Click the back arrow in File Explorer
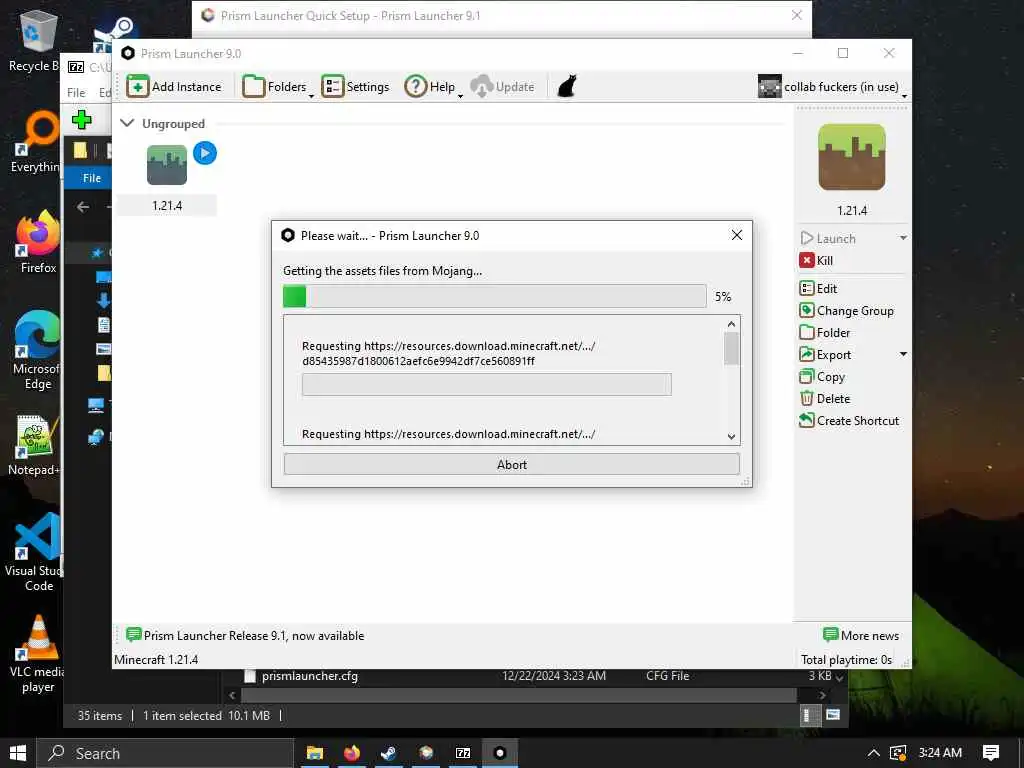The image size is (1024, 768). [83, 207]
